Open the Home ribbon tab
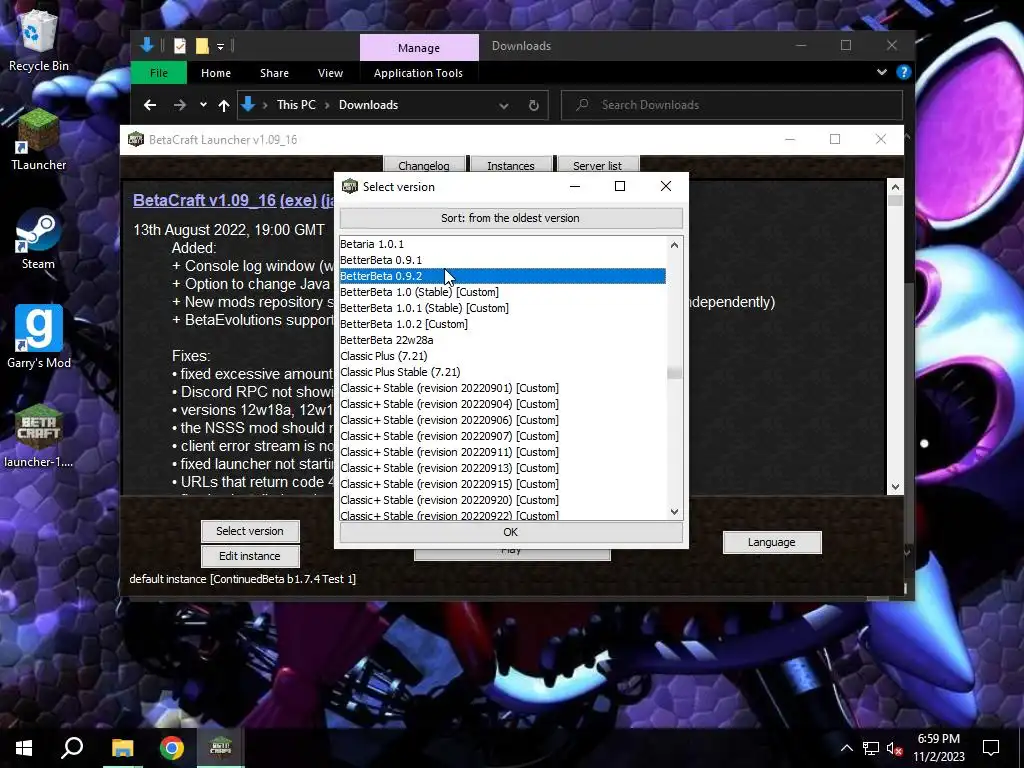 pyautogui.click(x=216, y=73)
